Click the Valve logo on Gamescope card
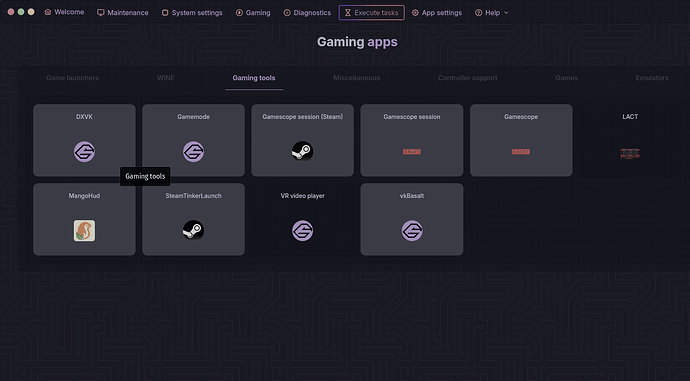Image resolution: width=690 pixels, height=381 pixels. (521, 152)
